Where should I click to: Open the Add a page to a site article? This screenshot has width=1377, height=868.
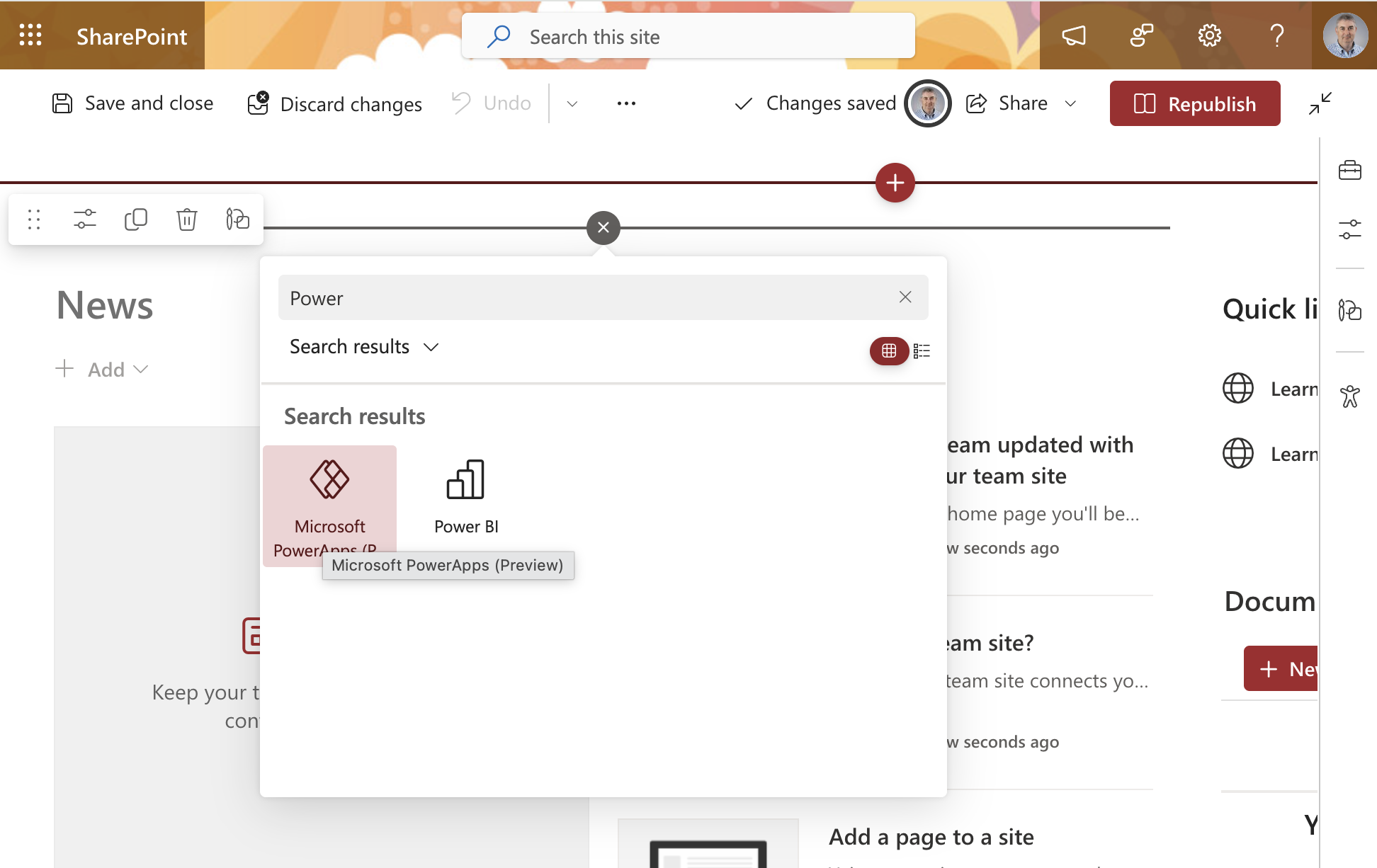(x=931, y=837)
